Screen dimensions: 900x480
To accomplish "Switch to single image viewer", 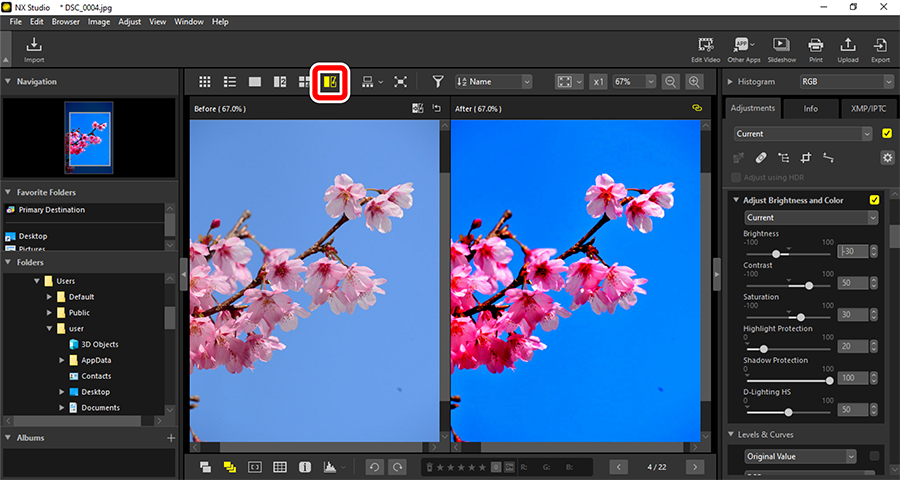I will click(x=255, y=82).
